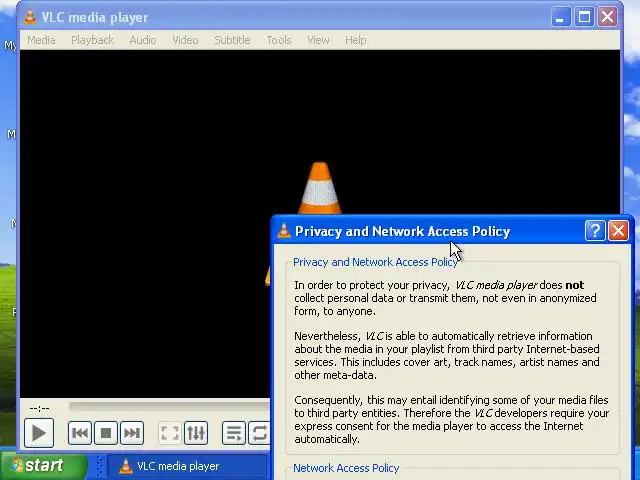Click the VLC cone icon in main title bar
The width and height of the screenshot is (640, 480).
pos(30,17)
